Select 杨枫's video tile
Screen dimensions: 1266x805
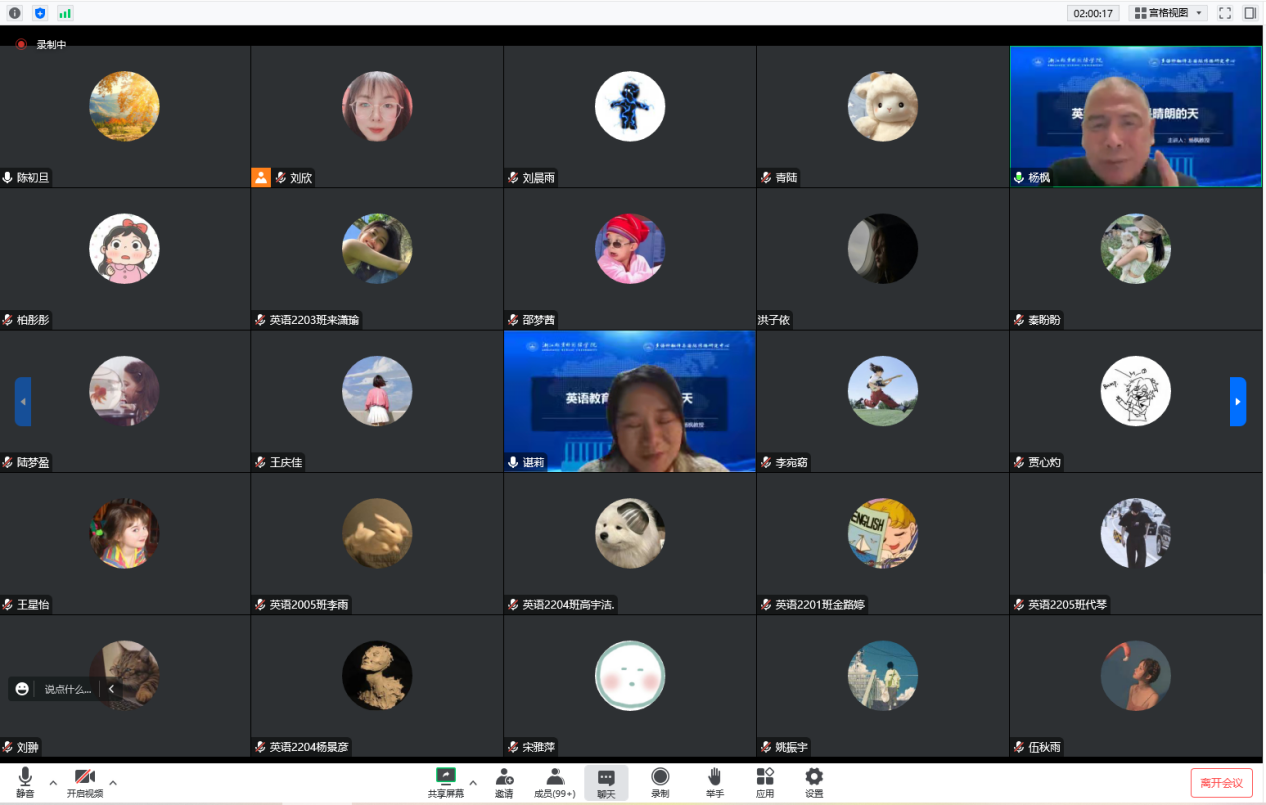pos(1135,116)
